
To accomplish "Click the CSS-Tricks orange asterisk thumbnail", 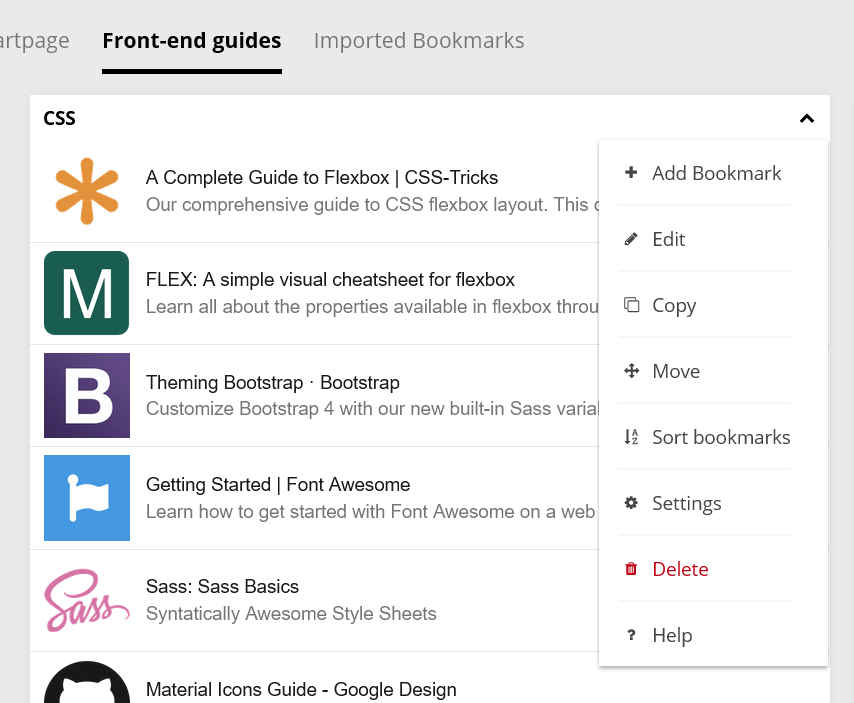I will tap(87, 191).
